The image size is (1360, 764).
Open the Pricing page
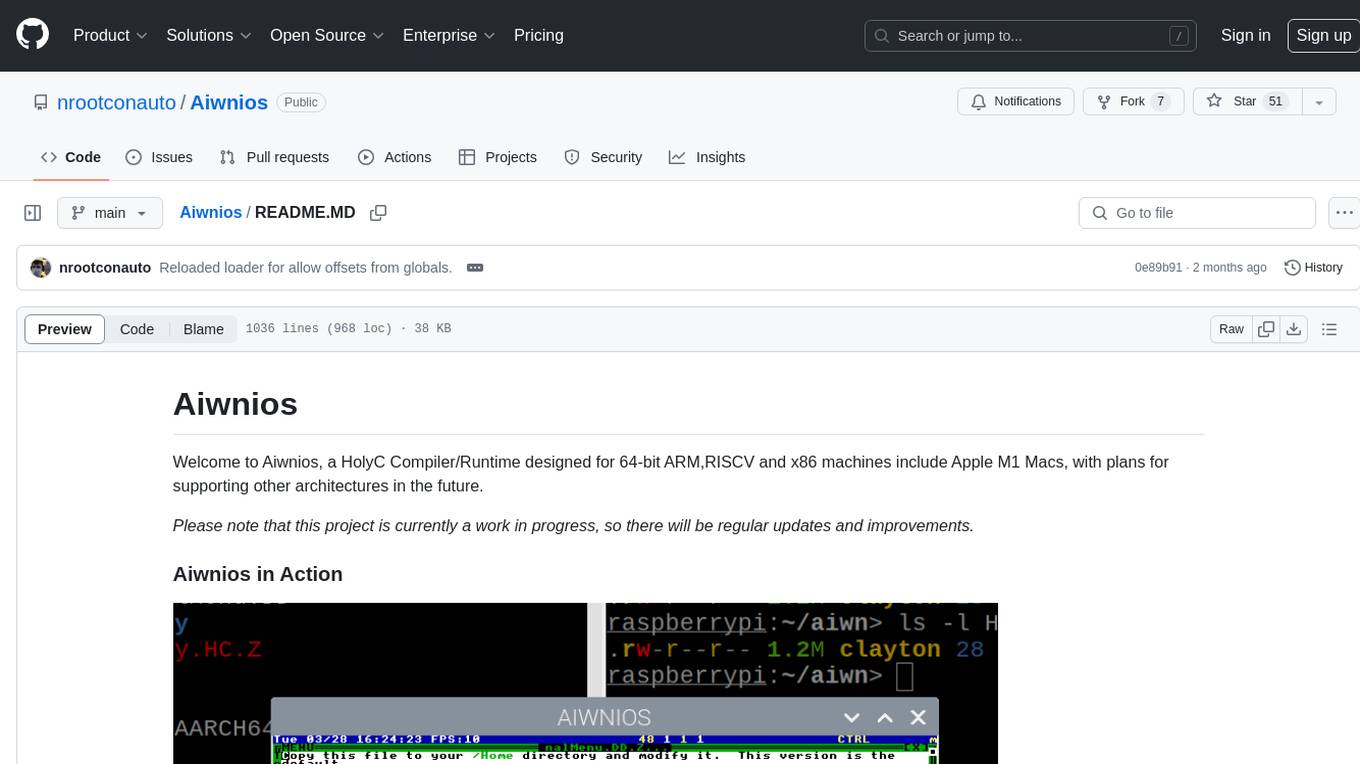point(539,35)
